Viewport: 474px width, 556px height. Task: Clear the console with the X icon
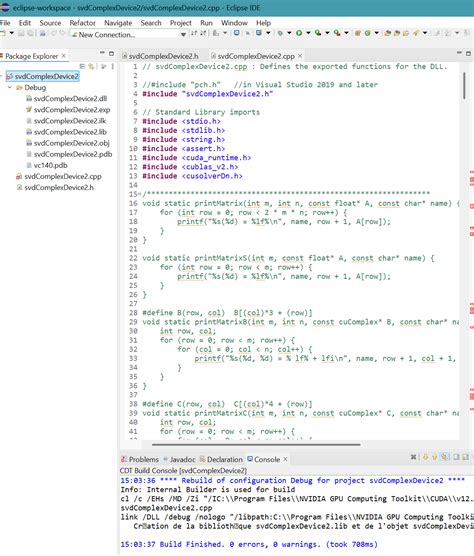tap(413, 457)
